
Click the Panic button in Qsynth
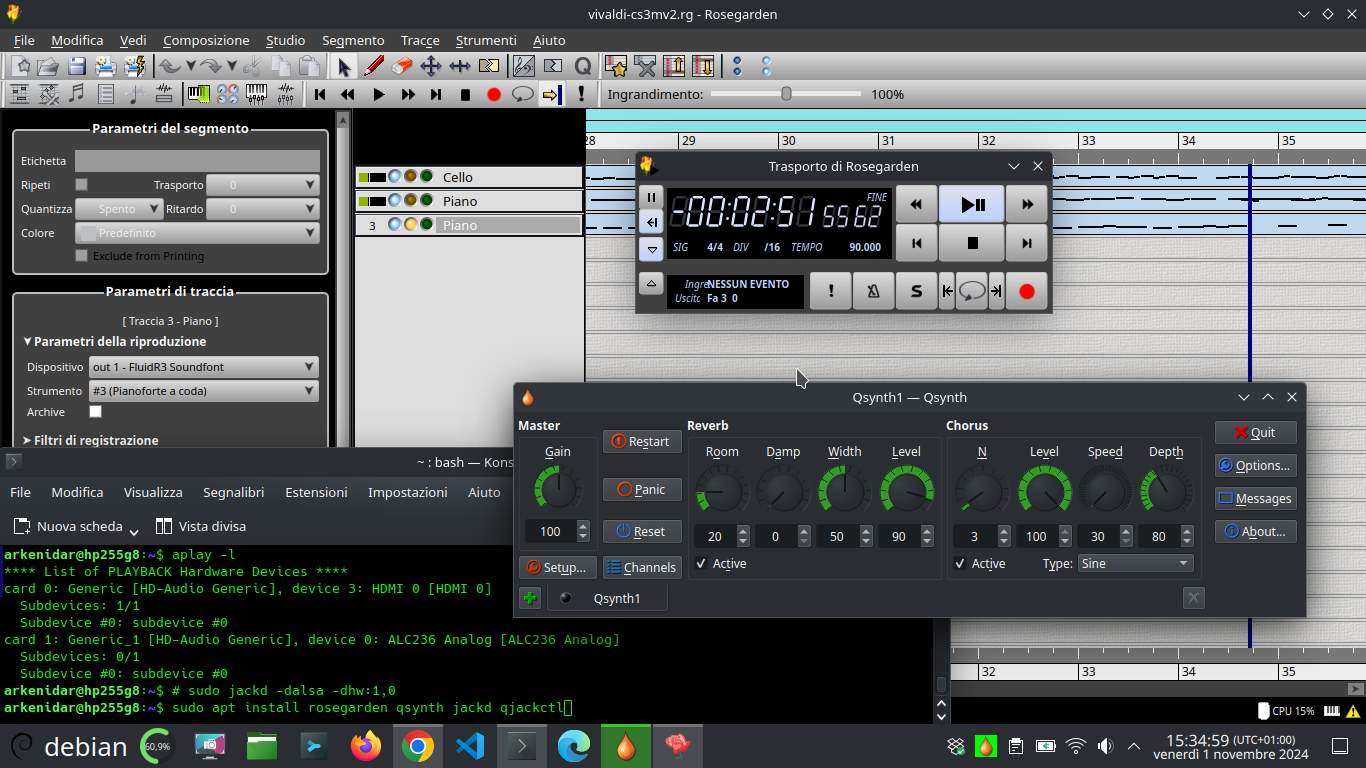(642, 489)
